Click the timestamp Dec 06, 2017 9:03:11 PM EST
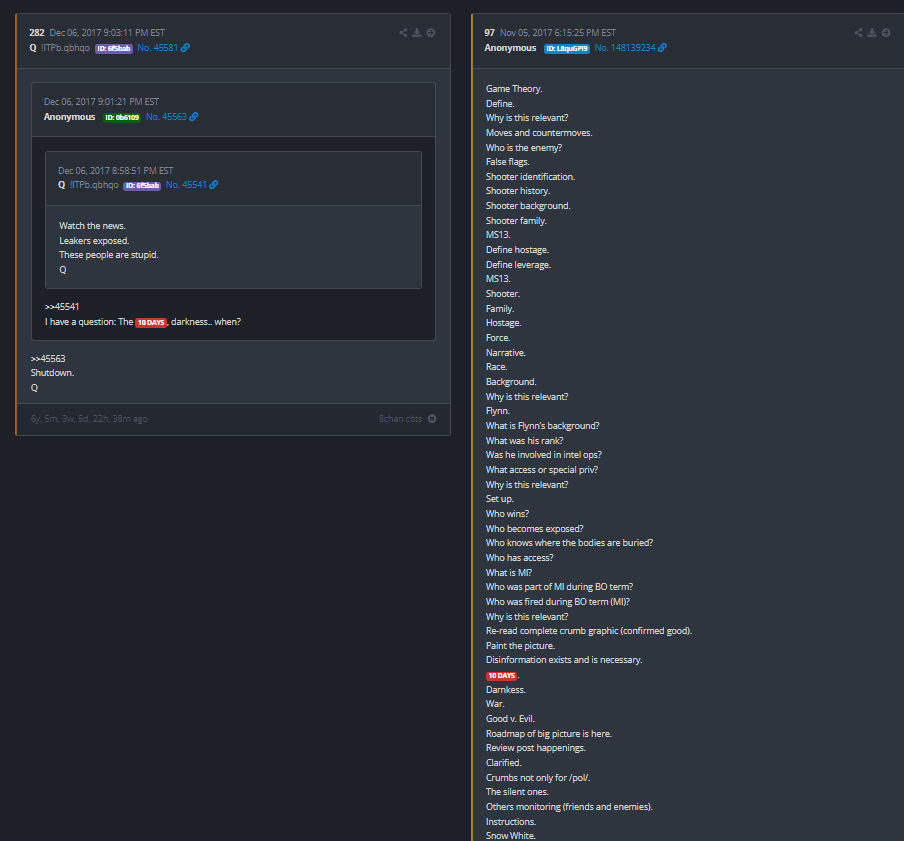This screenshot has width=904, height=841. (x=107, y=33)
